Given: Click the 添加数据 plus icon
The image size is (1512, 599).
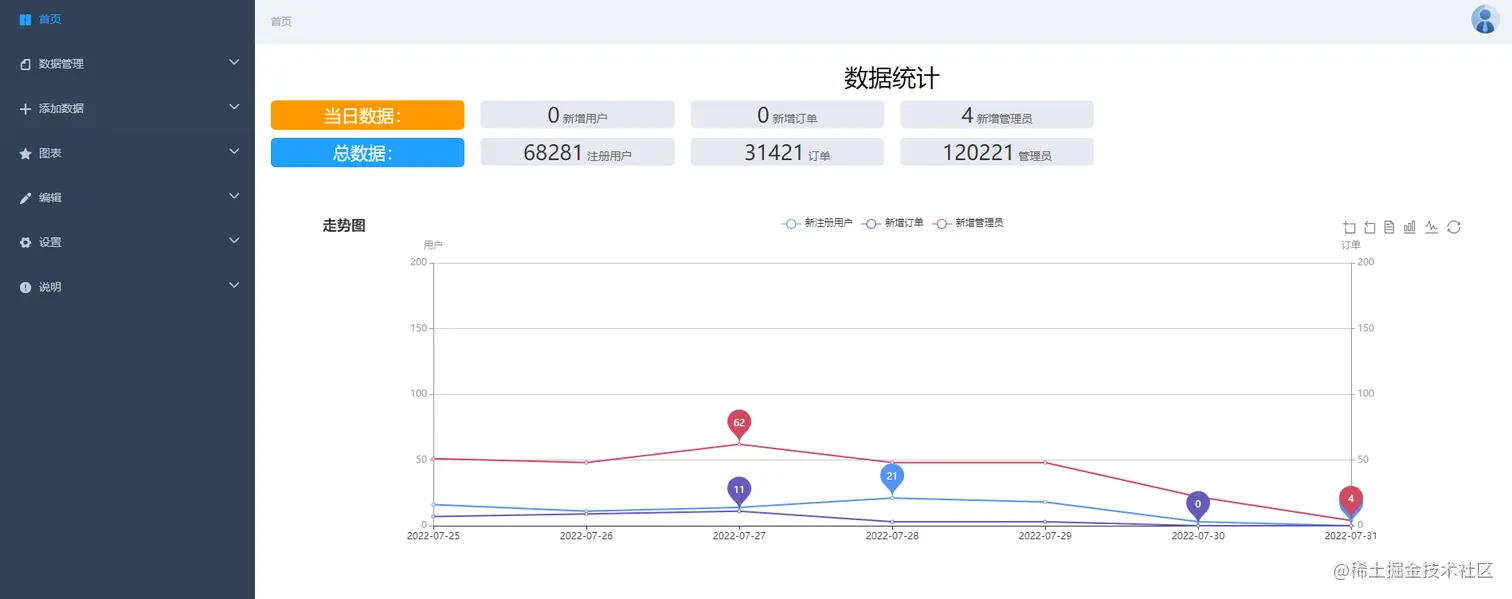Looking at the screenshot, I should [26, 109].
